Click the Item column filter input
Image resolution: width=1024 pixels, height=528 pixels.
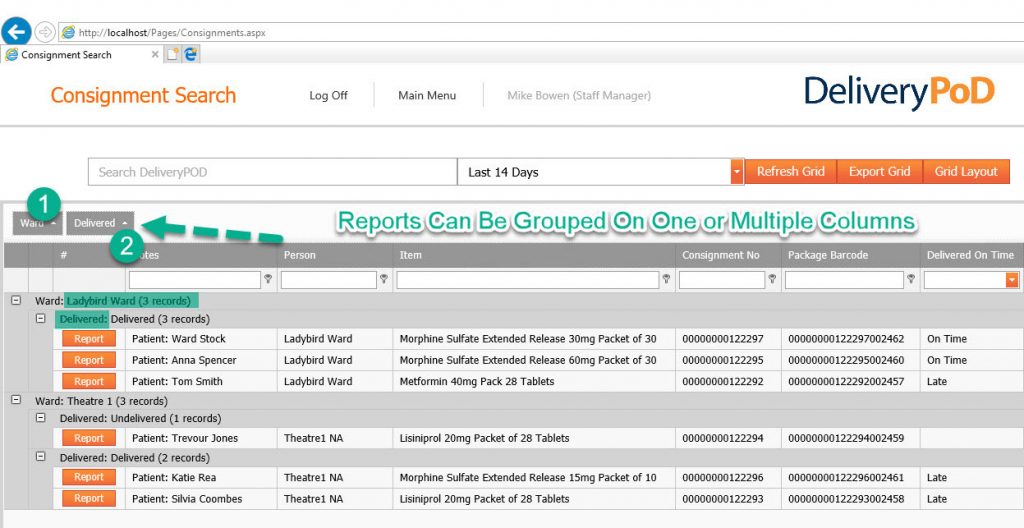(528, 280)
